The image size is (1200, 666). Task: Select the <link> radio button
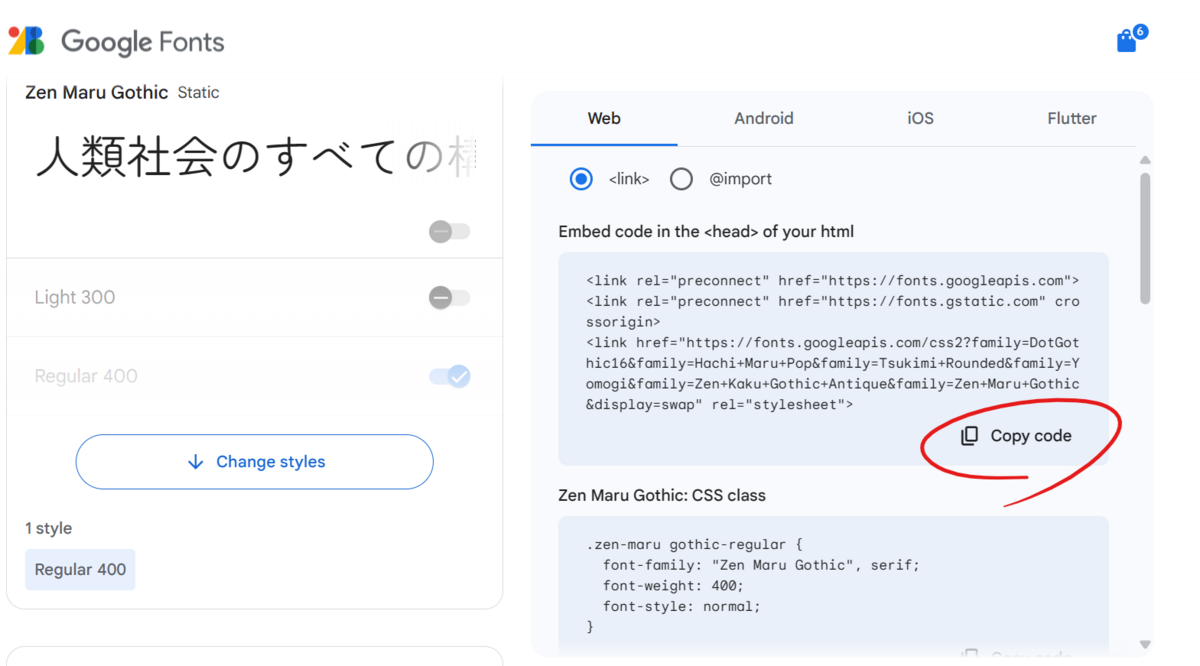581,179
